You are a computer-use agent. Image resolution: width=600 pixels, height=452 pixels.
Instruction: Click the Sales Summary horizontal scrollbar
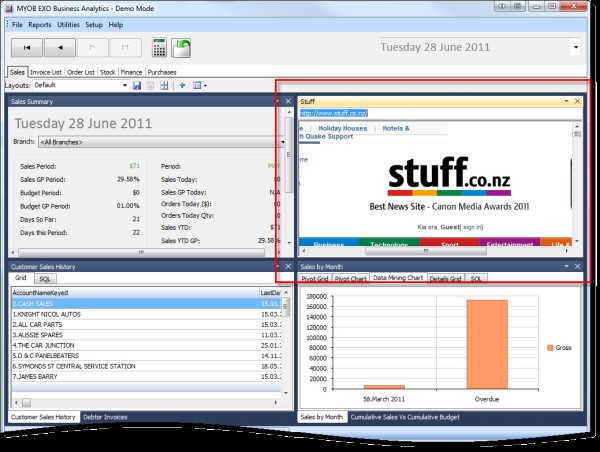coord(141,252)
